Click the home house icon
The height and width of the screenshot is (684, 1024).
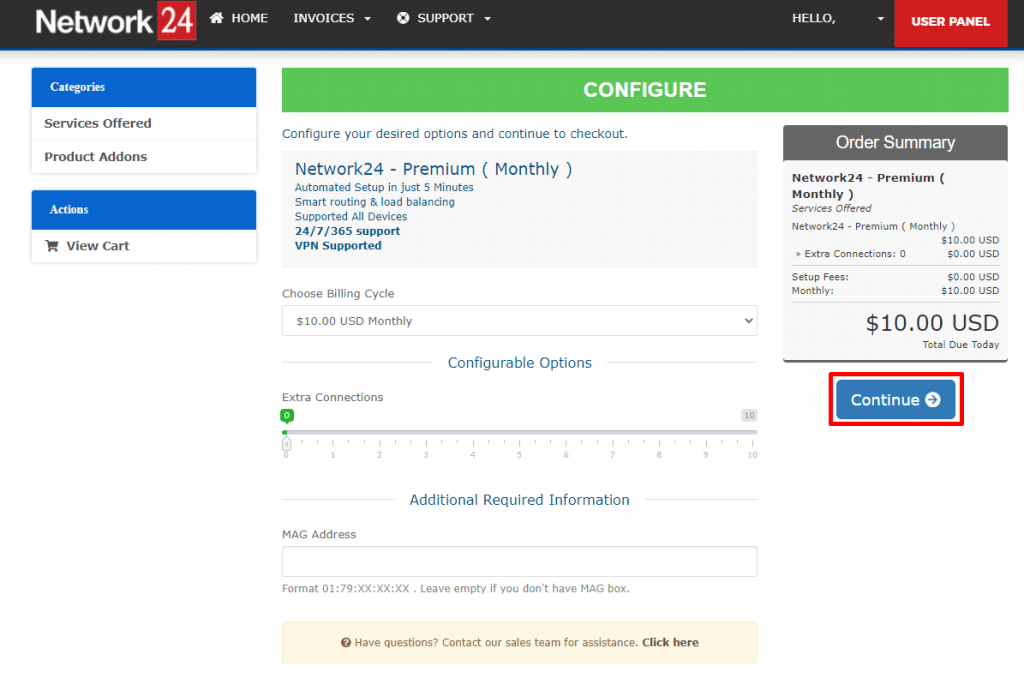pyautogui.click(x=216, y=18)
